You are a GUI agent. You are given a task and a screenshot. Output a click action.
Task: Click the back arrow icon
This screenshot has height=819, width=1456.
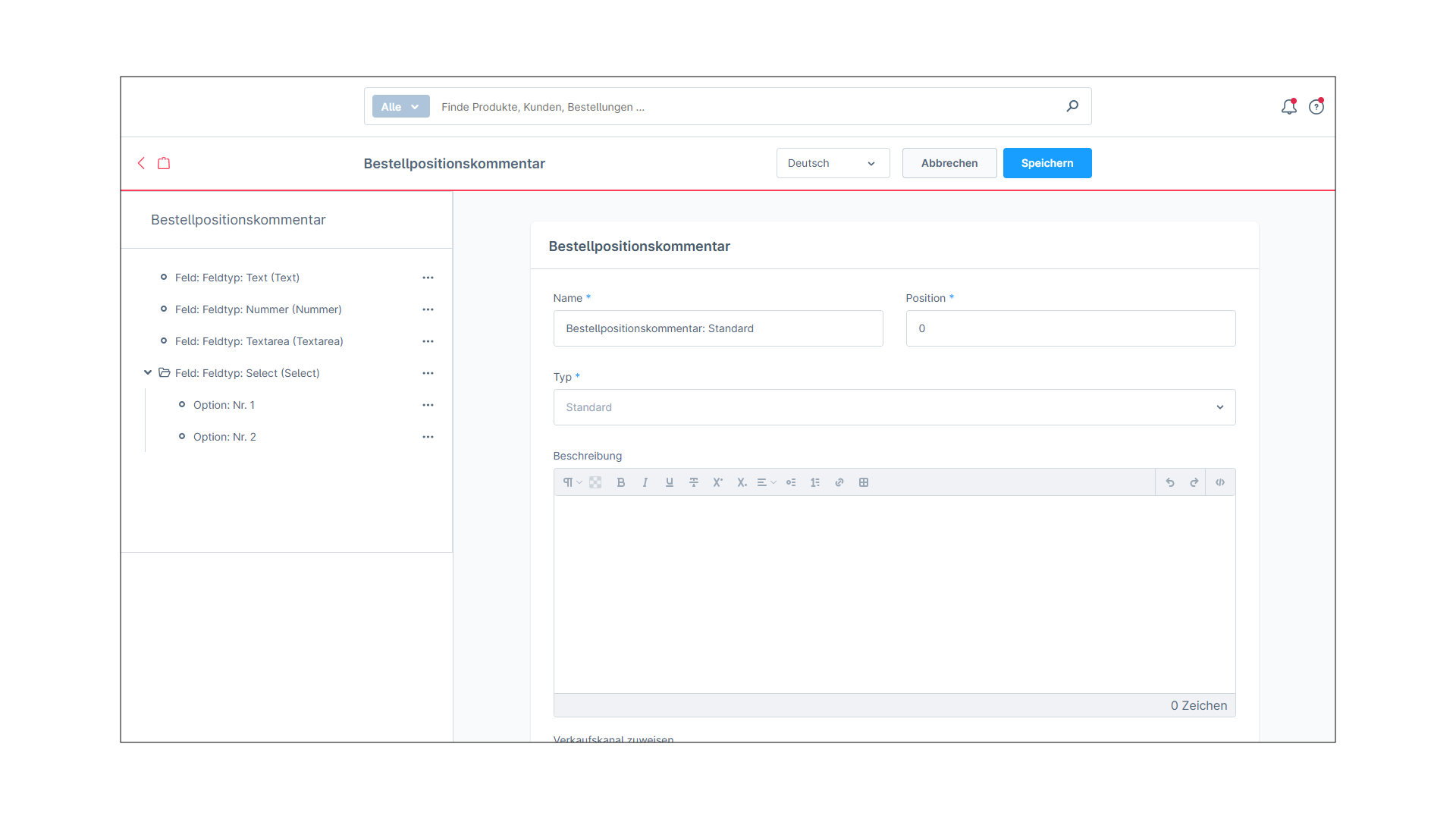pyautogui.click(x=141, y=163)
